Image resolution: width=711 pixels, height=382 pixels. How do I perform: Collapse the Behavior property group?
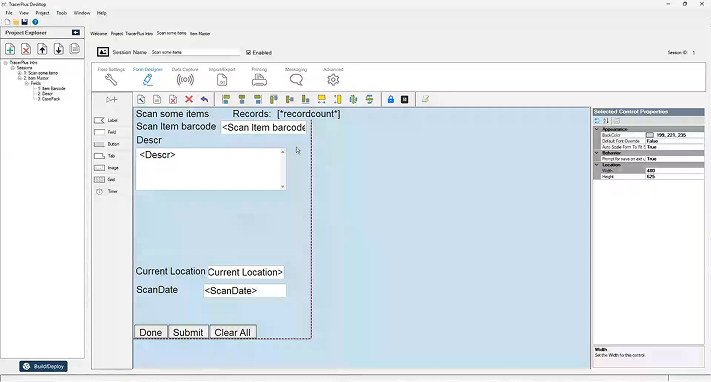point(597,153)
